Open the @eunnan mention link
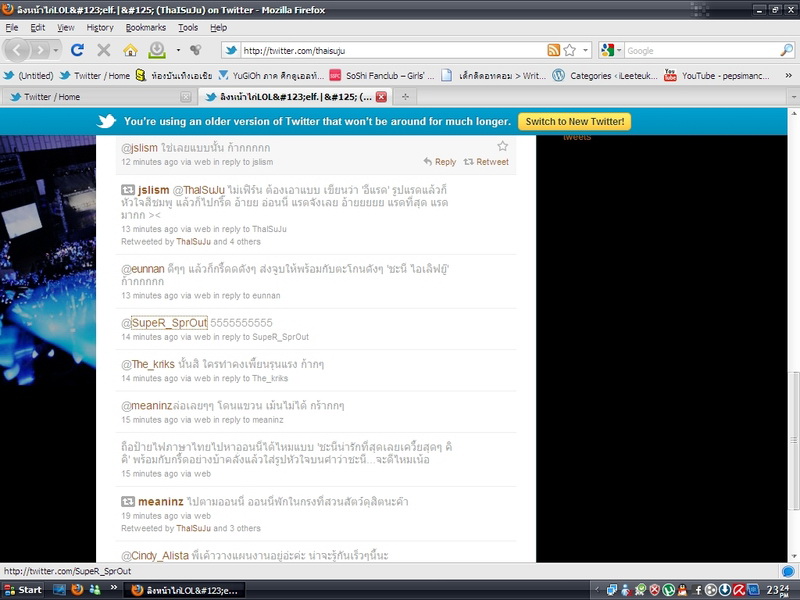800x600 pixels. click(148, 269)
